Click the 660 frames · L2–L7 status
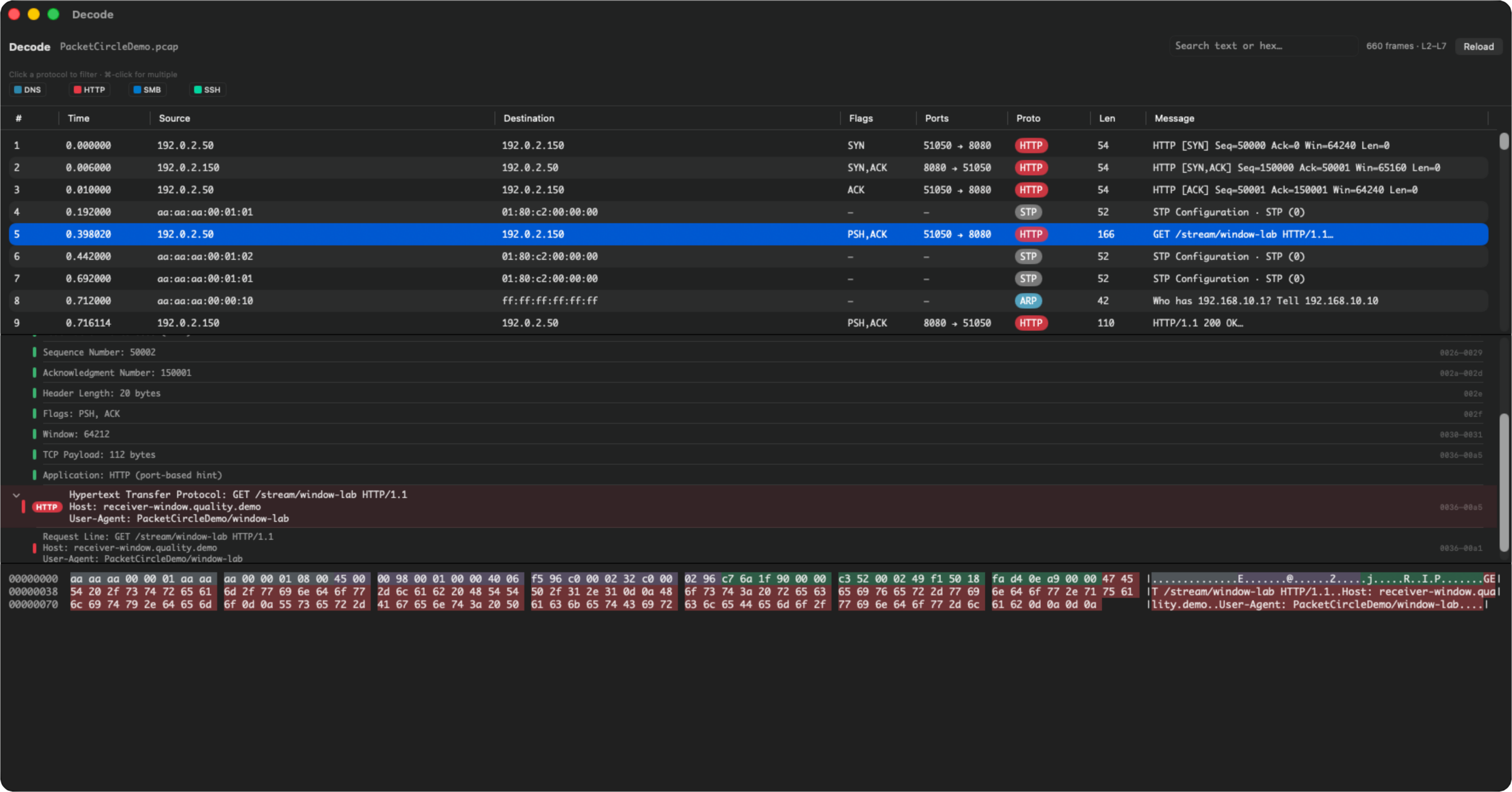1512x792 pixels. 1406,46
